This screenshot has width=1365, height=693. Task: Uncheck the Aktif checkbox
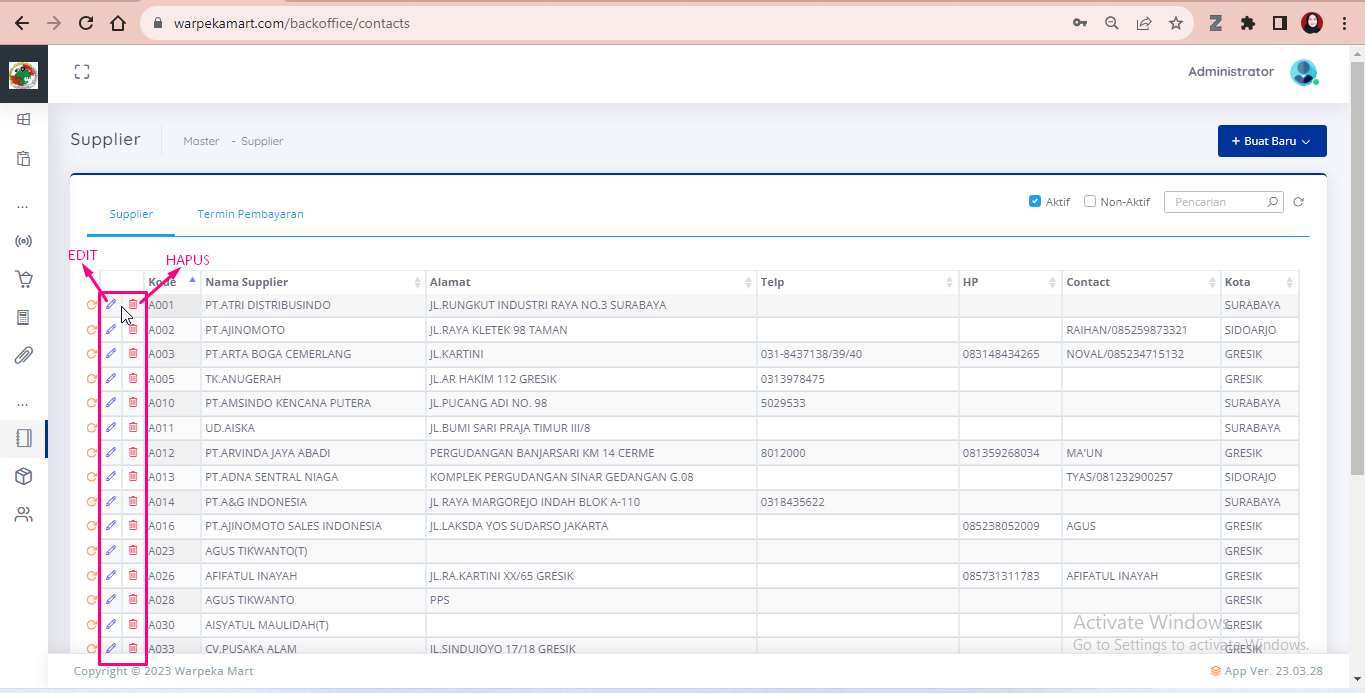1035,201
